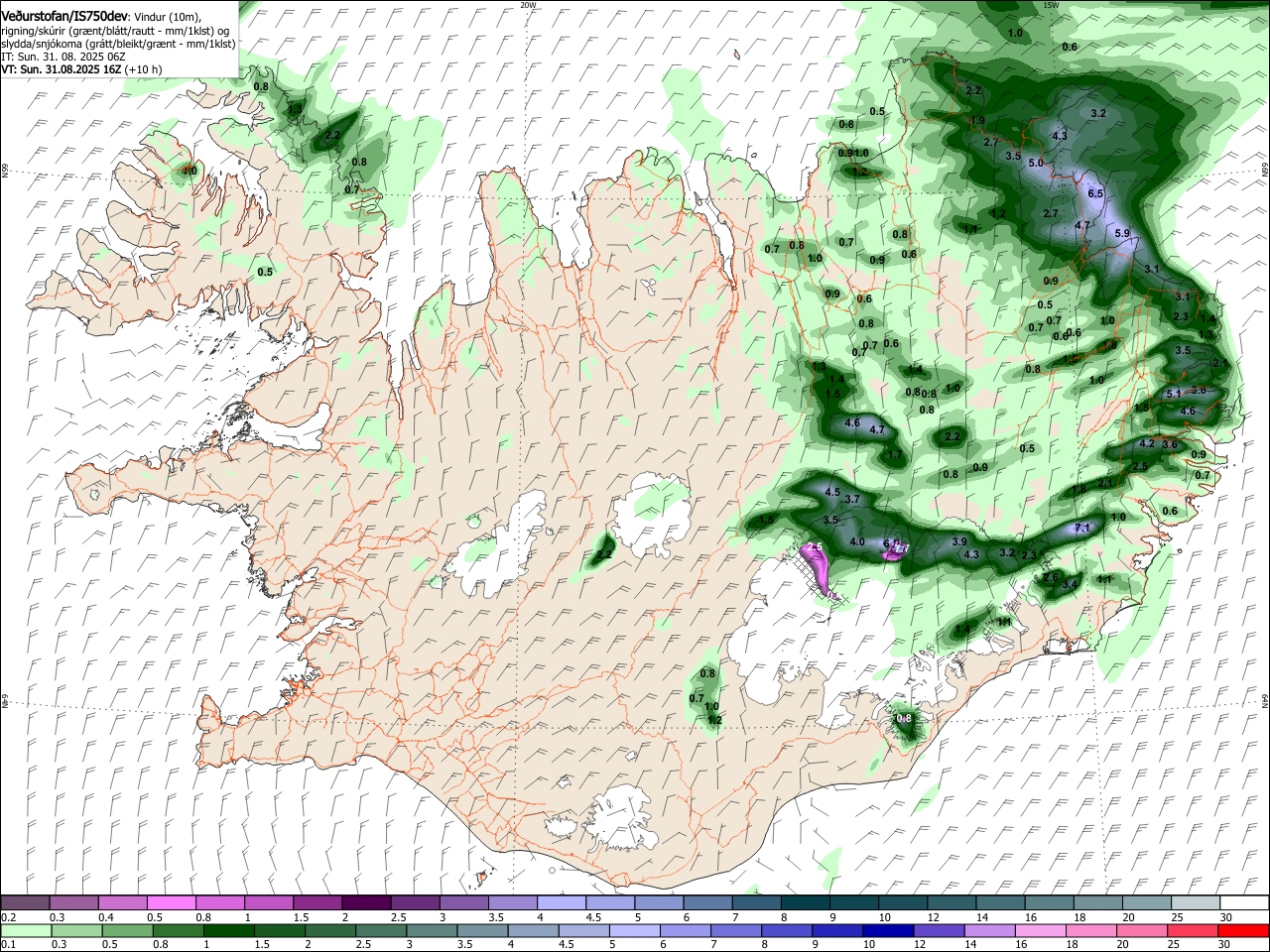Click the 4.5 precipitation value
This screenshot has width=1270, height=952.
(832, 492)
